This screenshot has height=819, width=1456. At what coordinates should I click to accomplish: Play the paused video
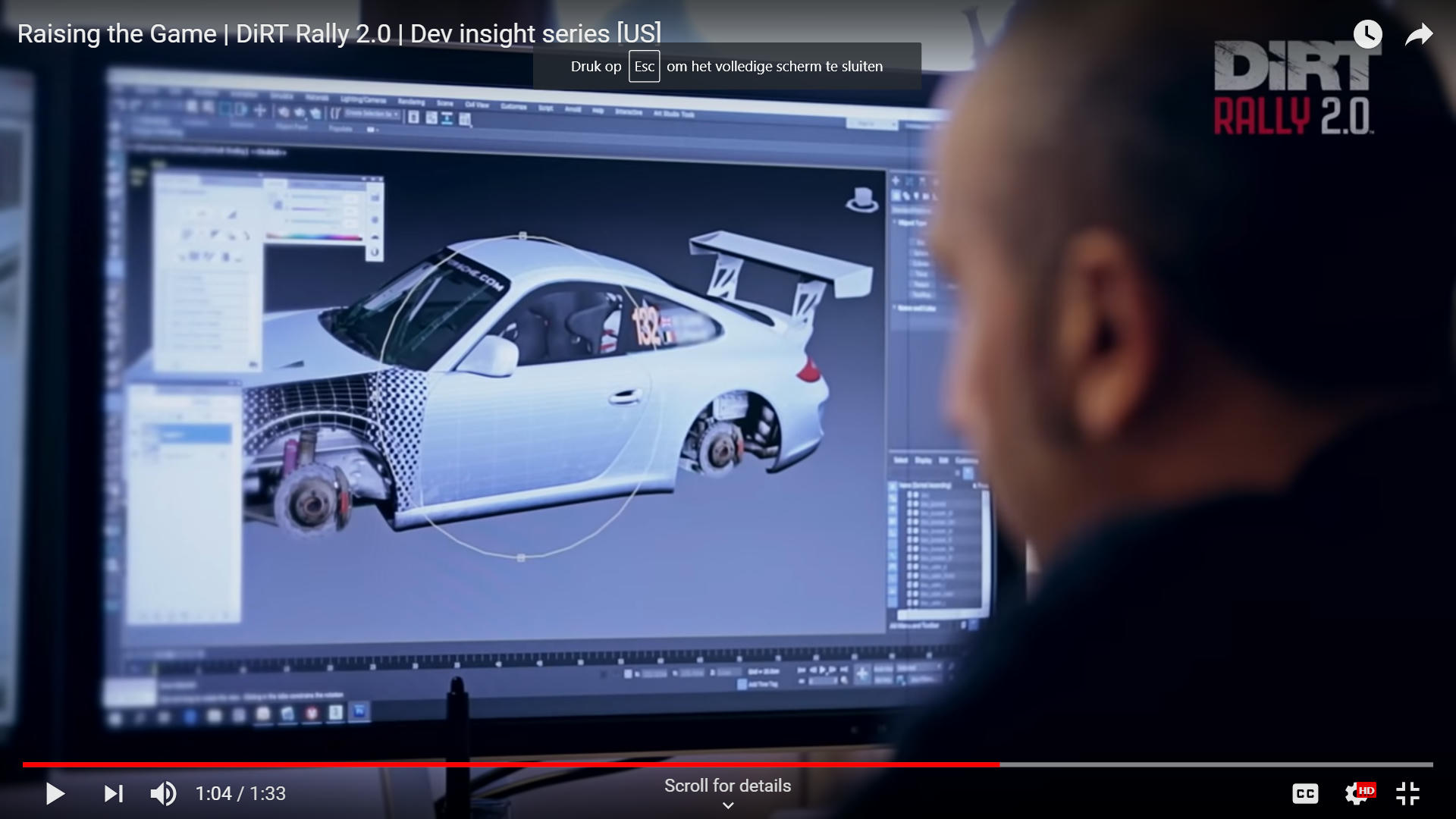pyautogui.click(x=55, y=794)
